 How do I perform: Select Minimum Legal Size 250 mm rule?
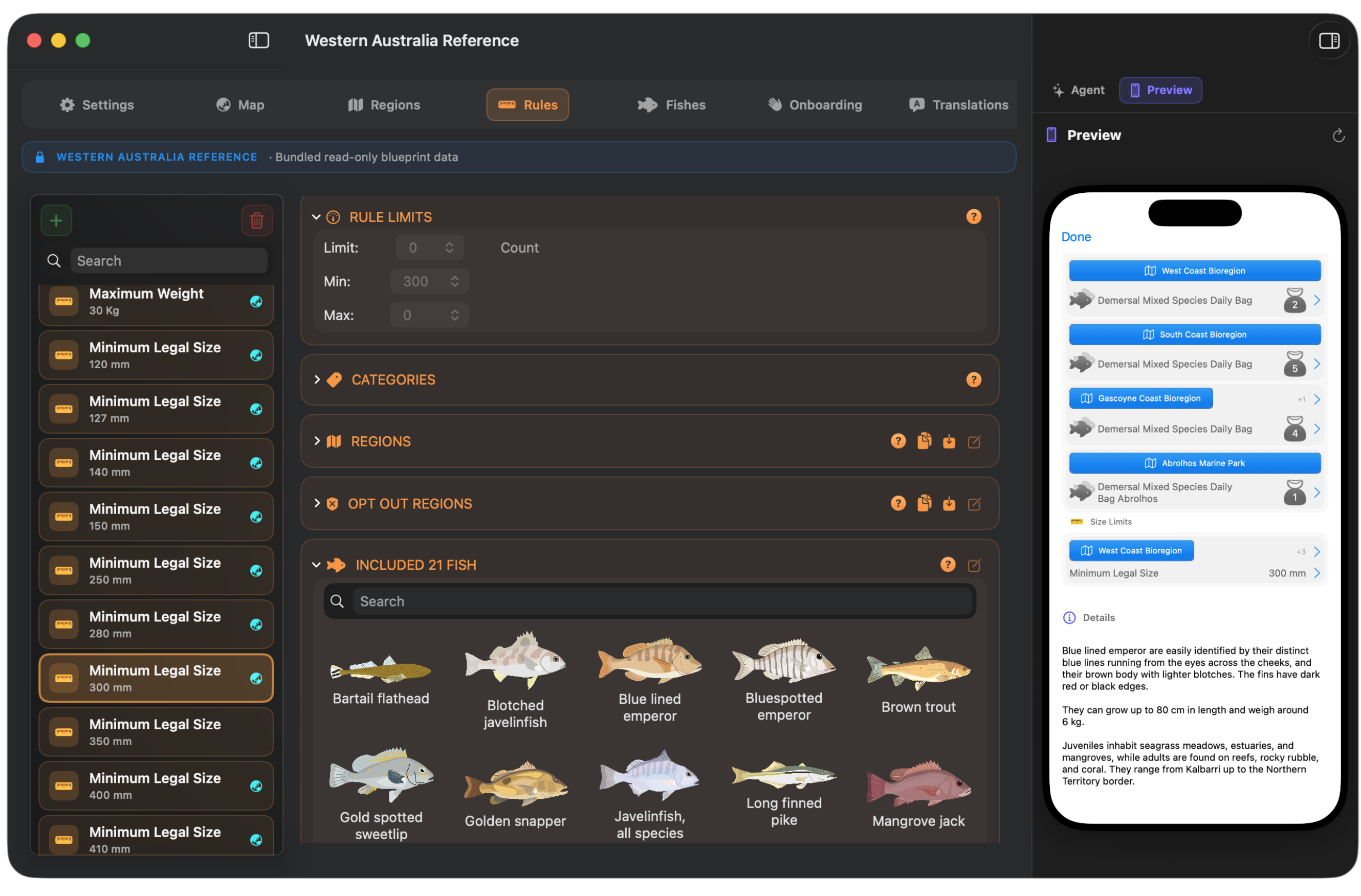point(156,570)
